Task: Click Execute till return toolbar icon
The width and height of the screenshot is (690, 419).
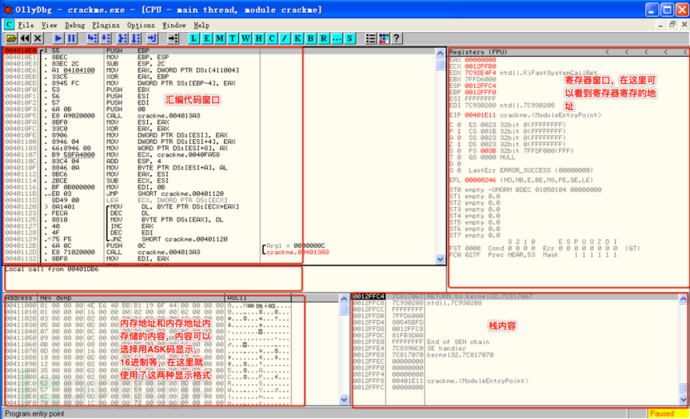Action: point(152,38)
